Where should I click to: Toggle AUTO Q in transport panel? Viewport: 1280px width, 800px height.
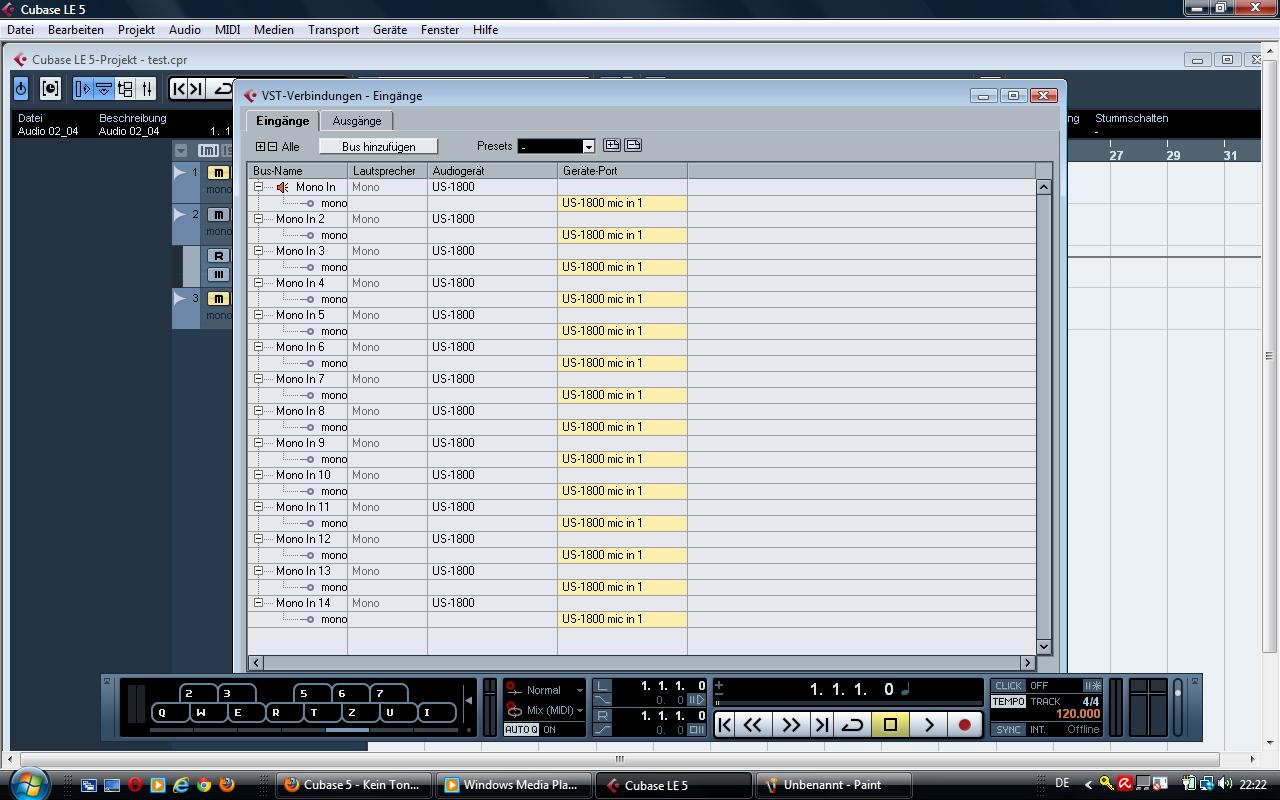(521, 730)
